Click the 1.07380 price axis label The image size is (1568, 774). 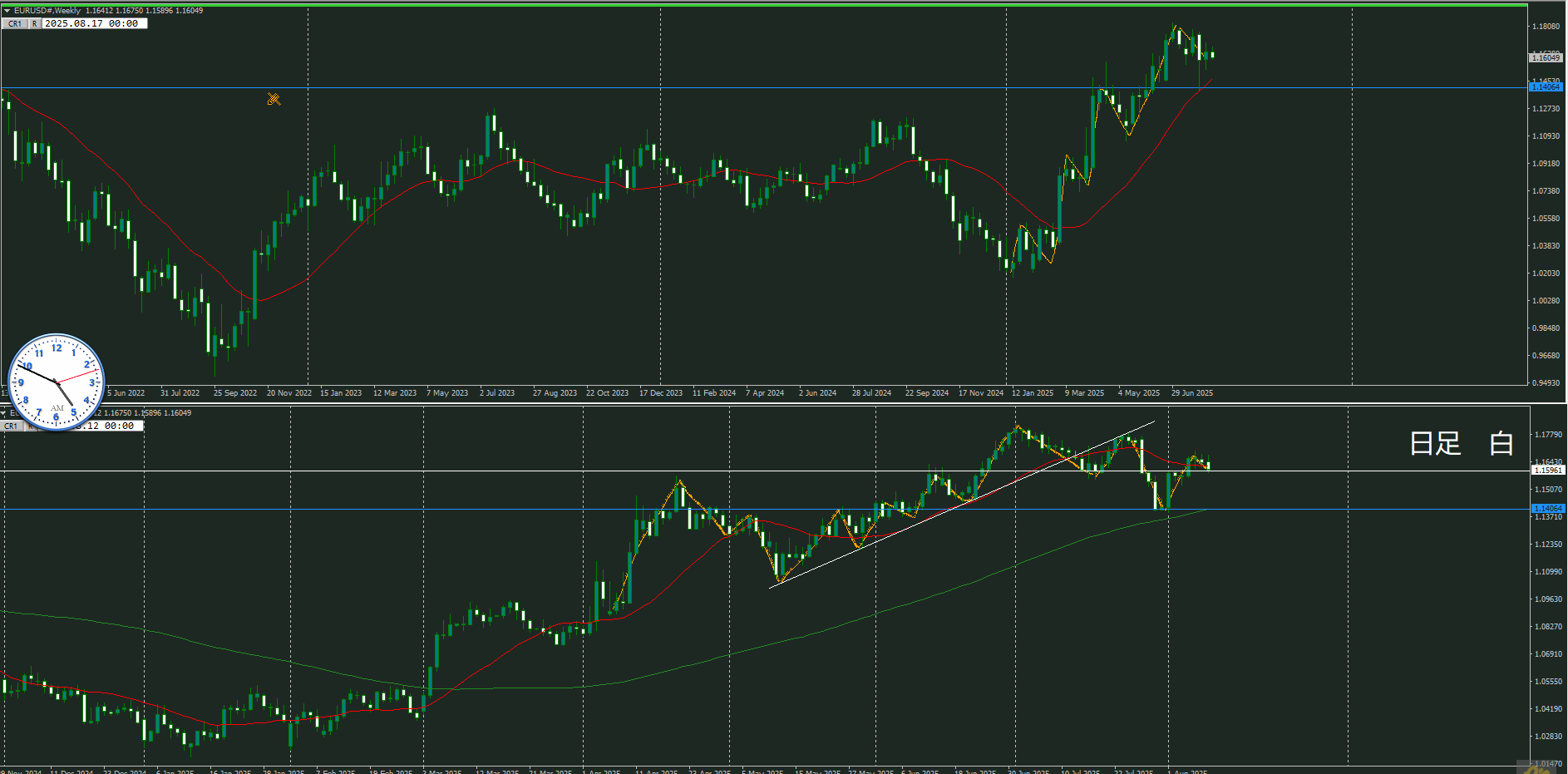(1546, 191)
